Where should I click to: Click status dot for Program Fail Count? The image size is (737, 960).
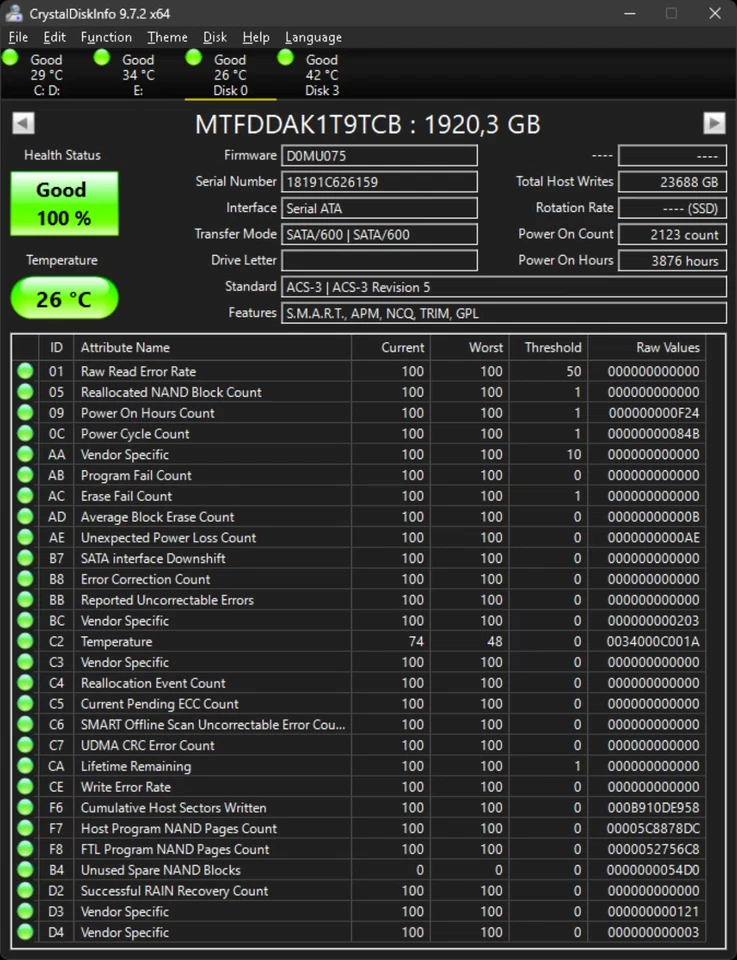point(25,475)
